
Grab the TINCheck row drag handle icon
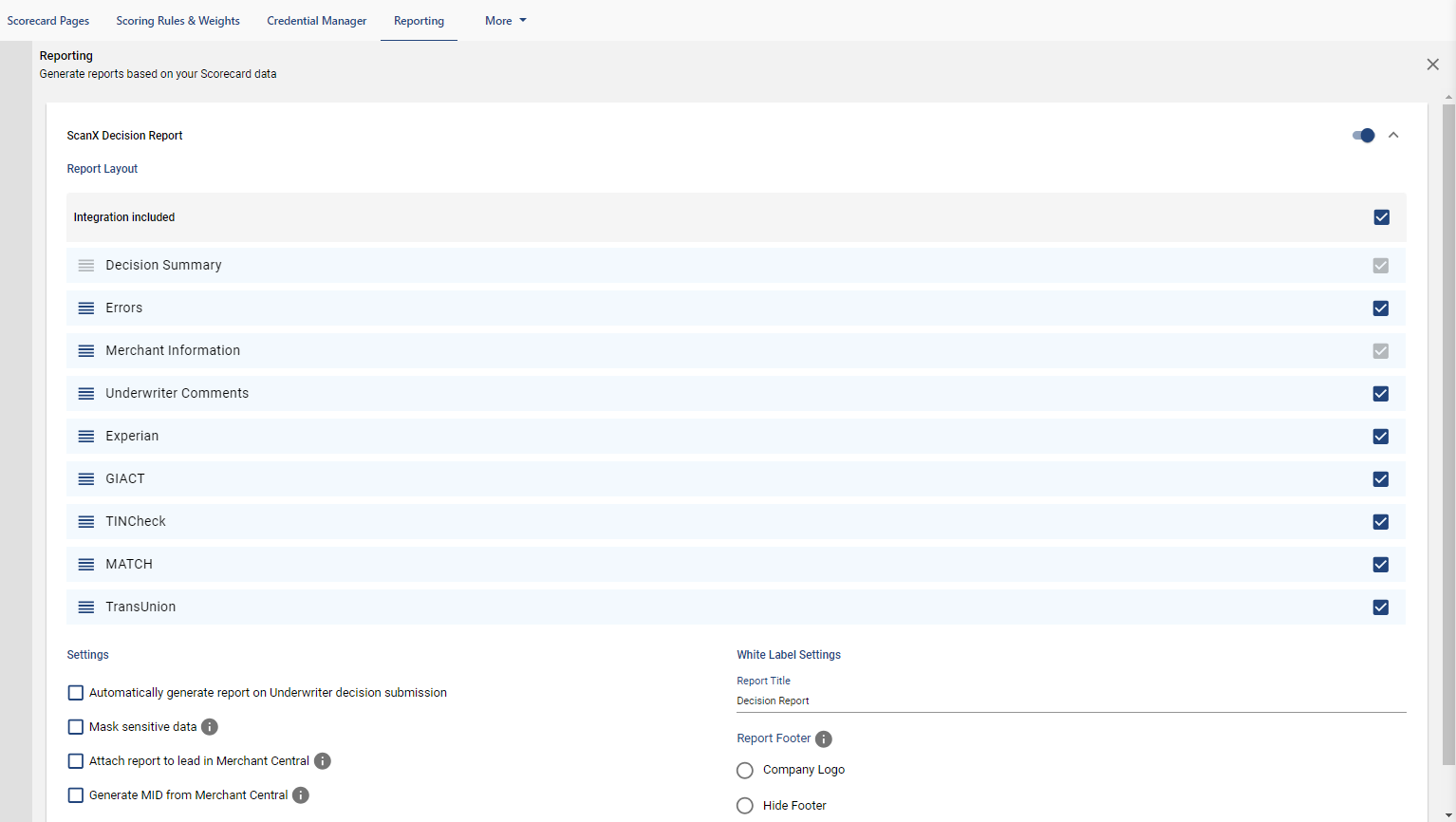pyautogui.click(x=86, y=522)
